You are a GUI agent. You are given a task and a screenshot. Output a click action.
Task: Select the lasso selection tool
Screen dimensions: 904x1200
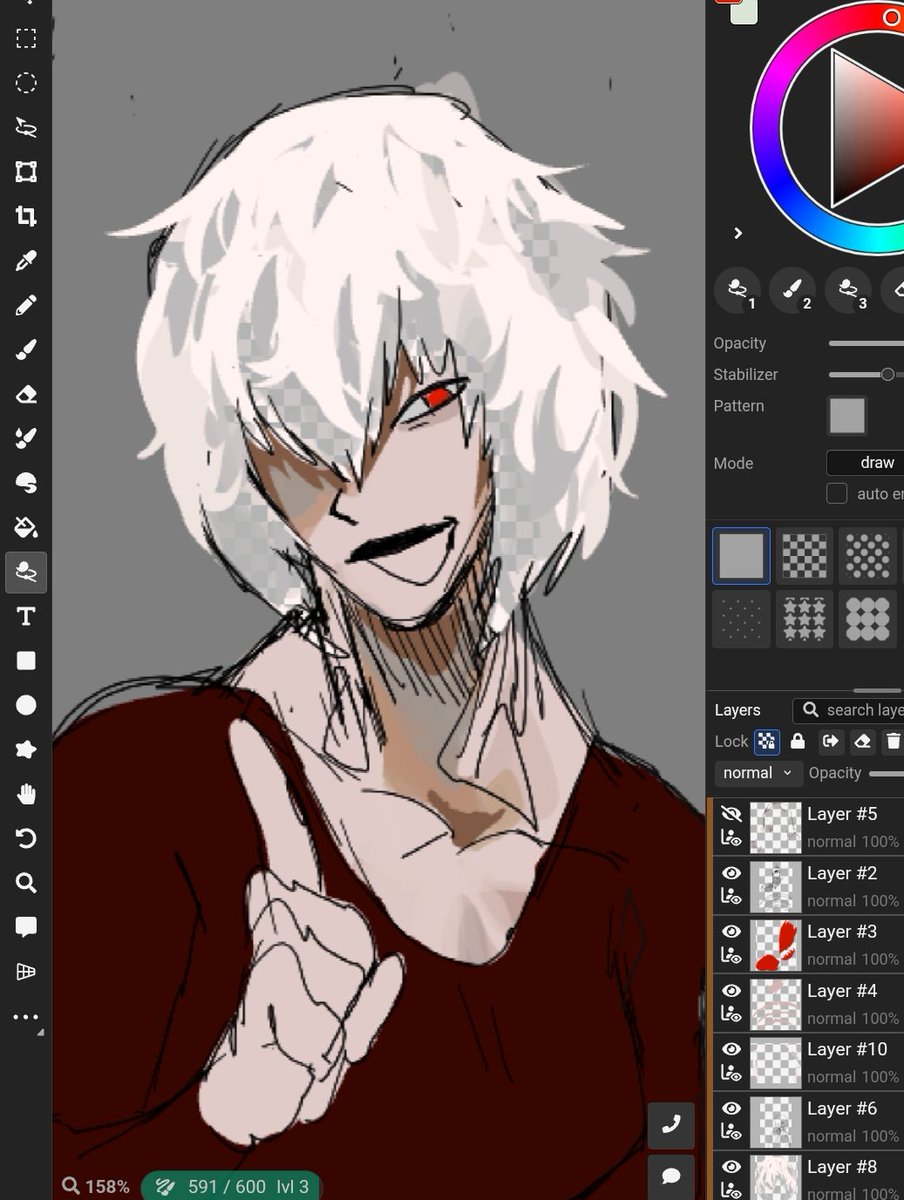coord(26,127)
